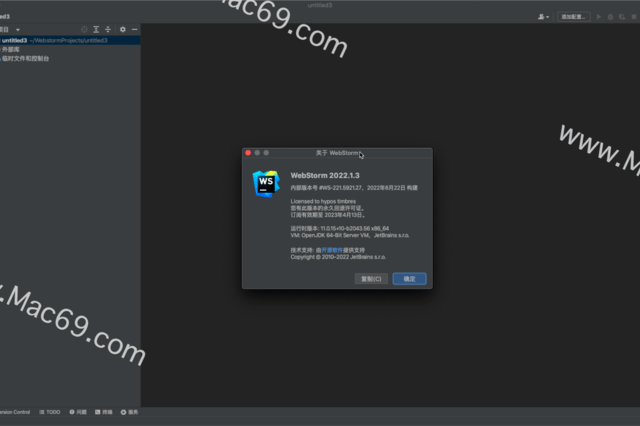
Task: Click the Stop square icon
Action: click(x=634, y=17)
